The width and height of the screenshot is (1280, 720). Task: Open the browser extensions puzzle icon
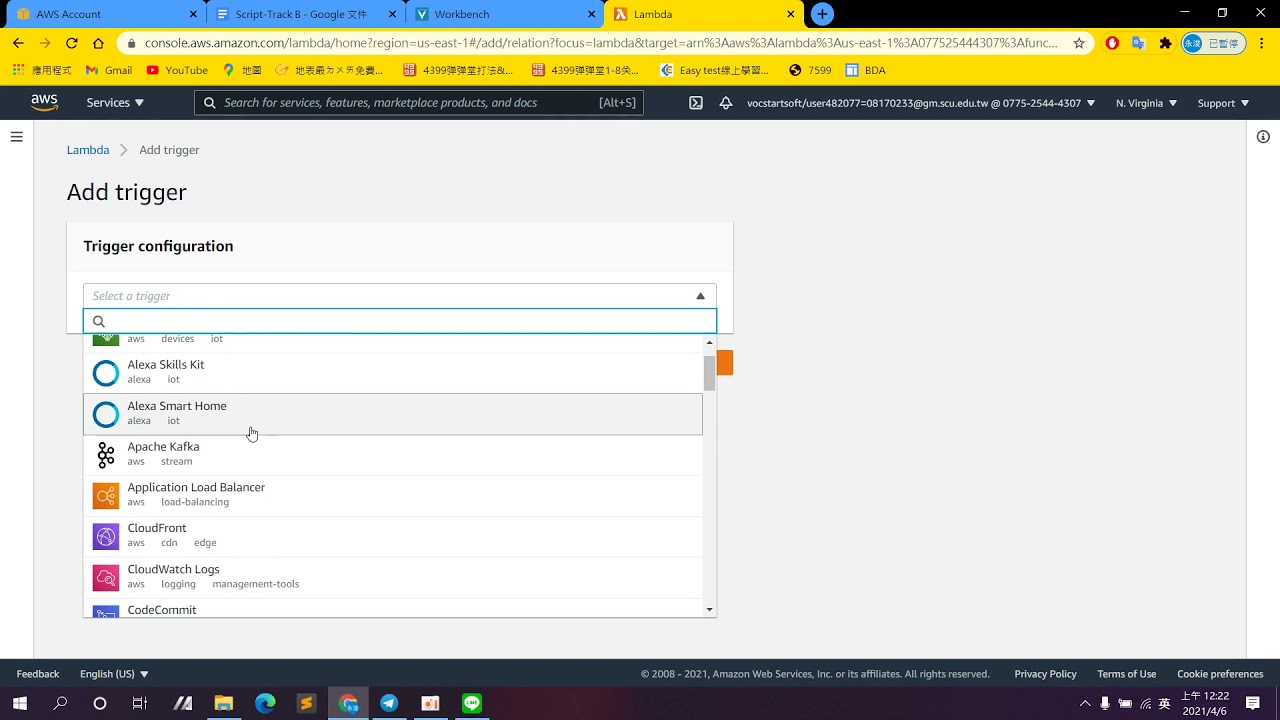tap(1165, 43)
